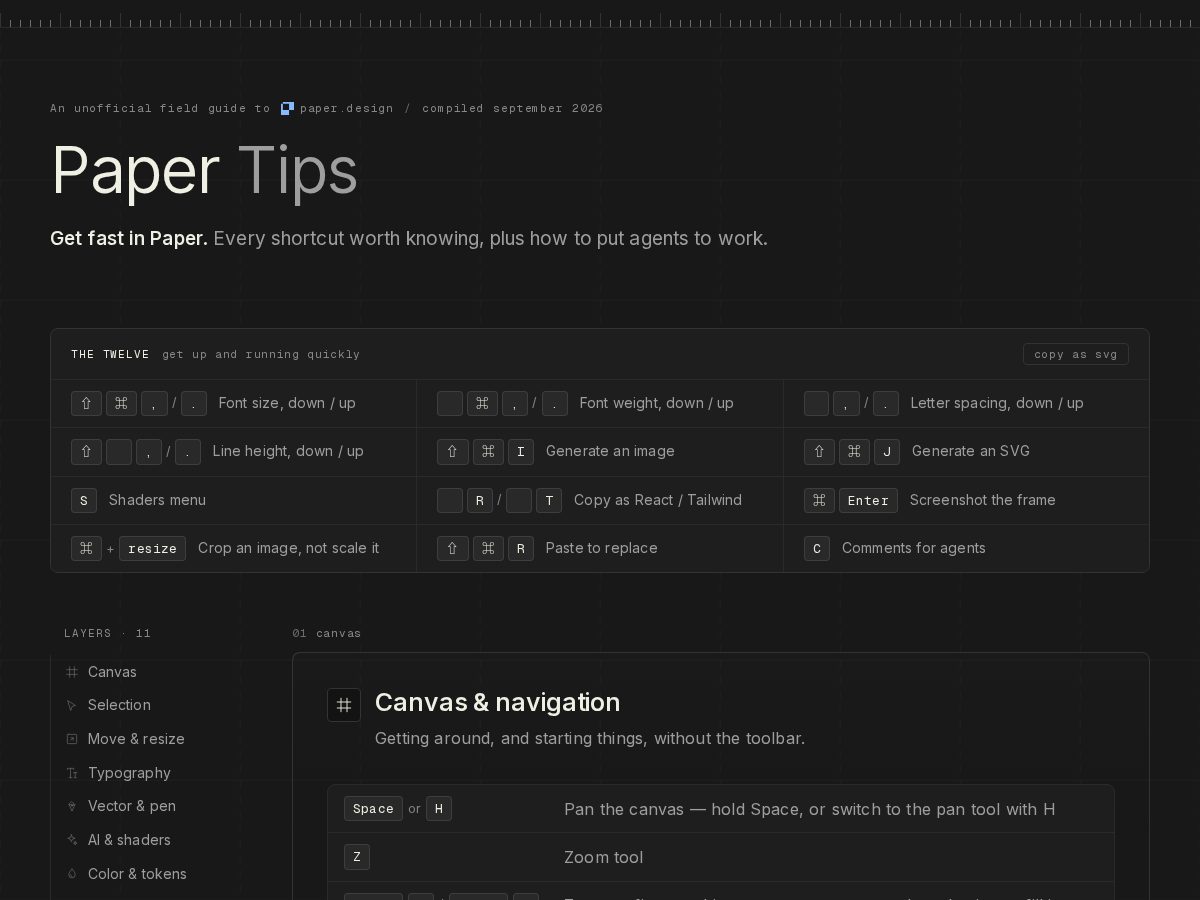This screenshot has height=900, width=1200.
Task: Click the 'Generate an image' text
Action: [610, 451]
